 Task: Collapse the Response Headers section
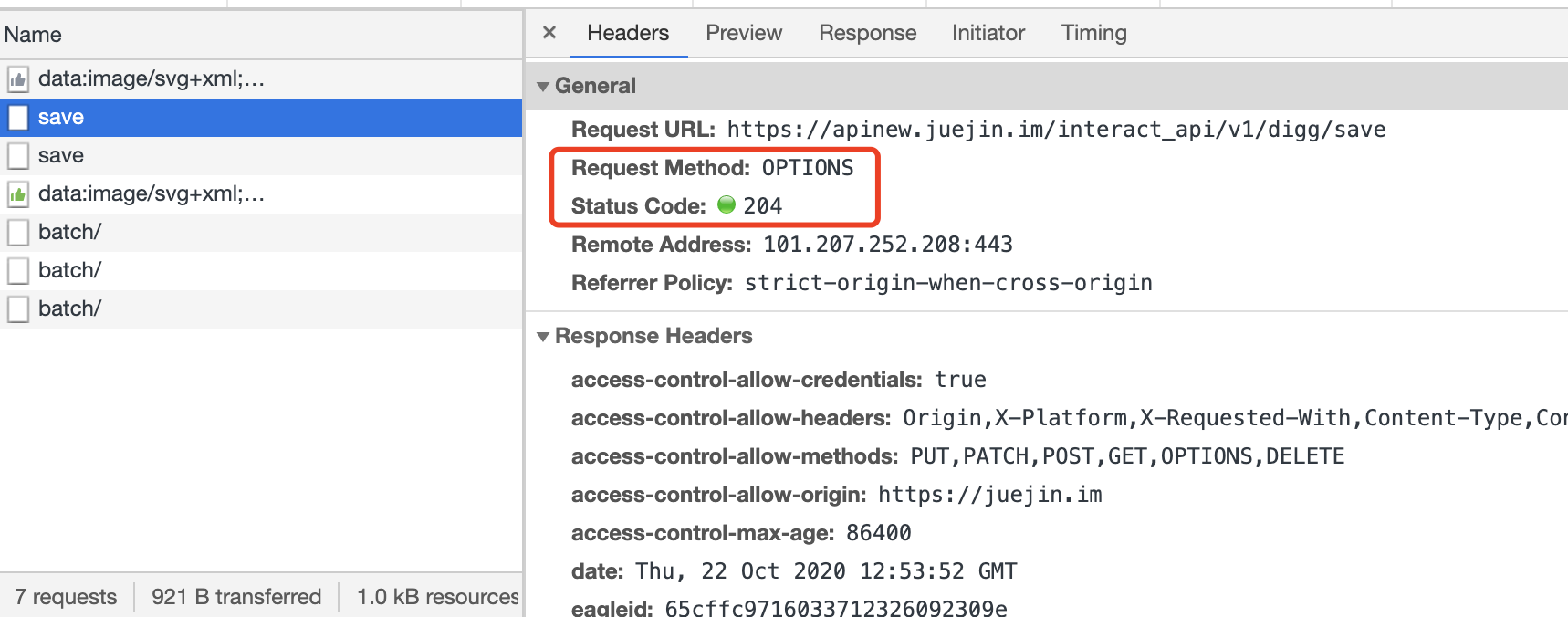click(x=543, y=337)
